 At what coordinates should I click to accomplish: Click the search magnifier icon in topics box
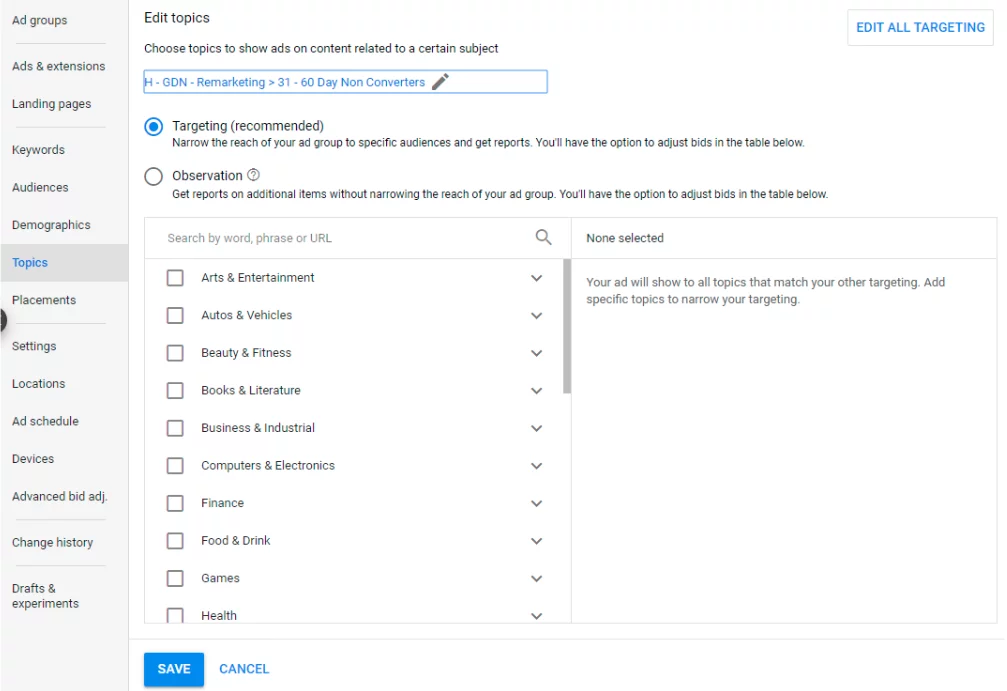pos(543,237)
